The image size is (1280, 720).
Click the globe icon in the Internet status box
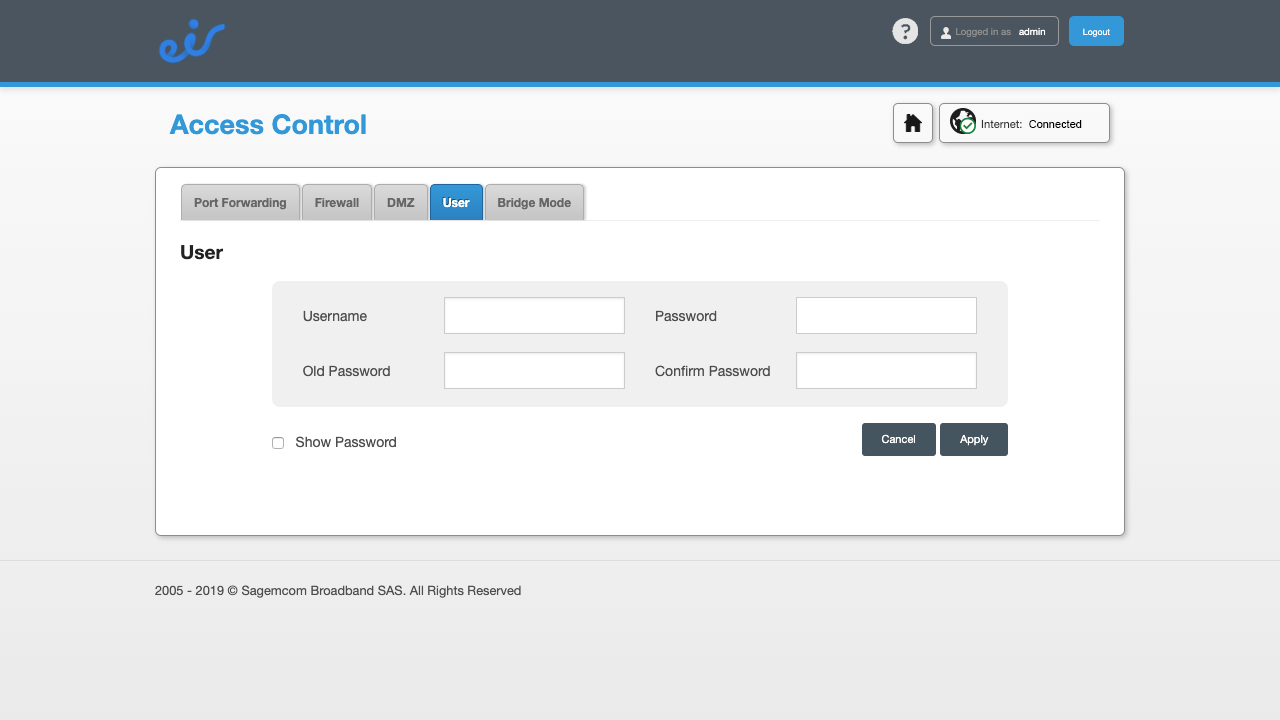[963, 122]
